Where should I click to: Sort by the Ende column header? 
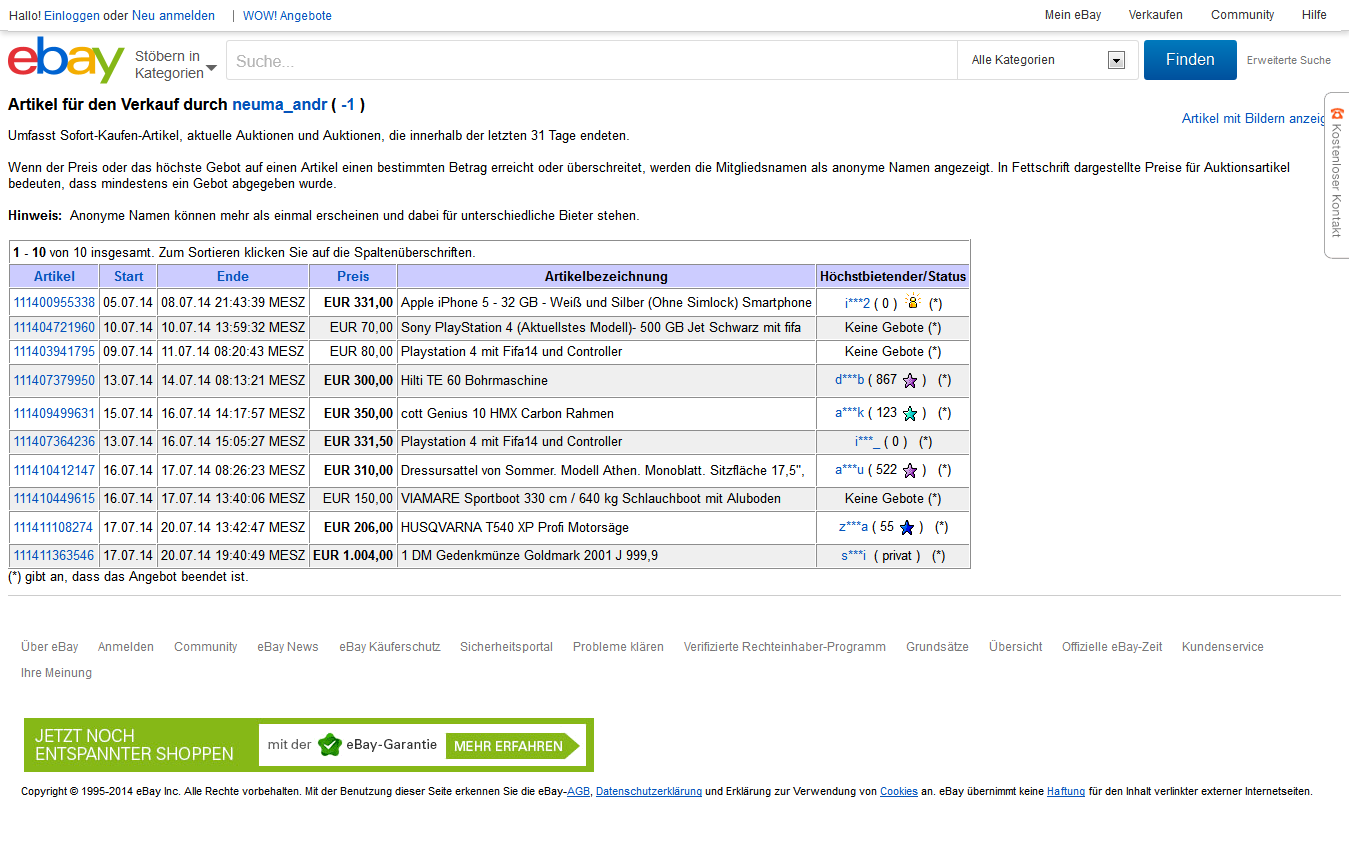(x=233, y=276)
